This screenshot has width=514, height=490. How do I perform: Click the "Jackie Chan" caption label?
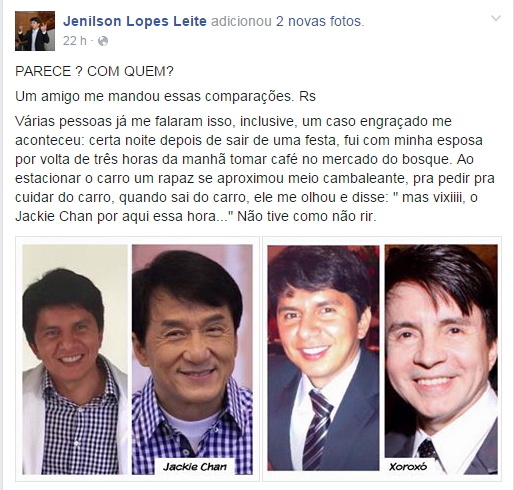point(195,467)
